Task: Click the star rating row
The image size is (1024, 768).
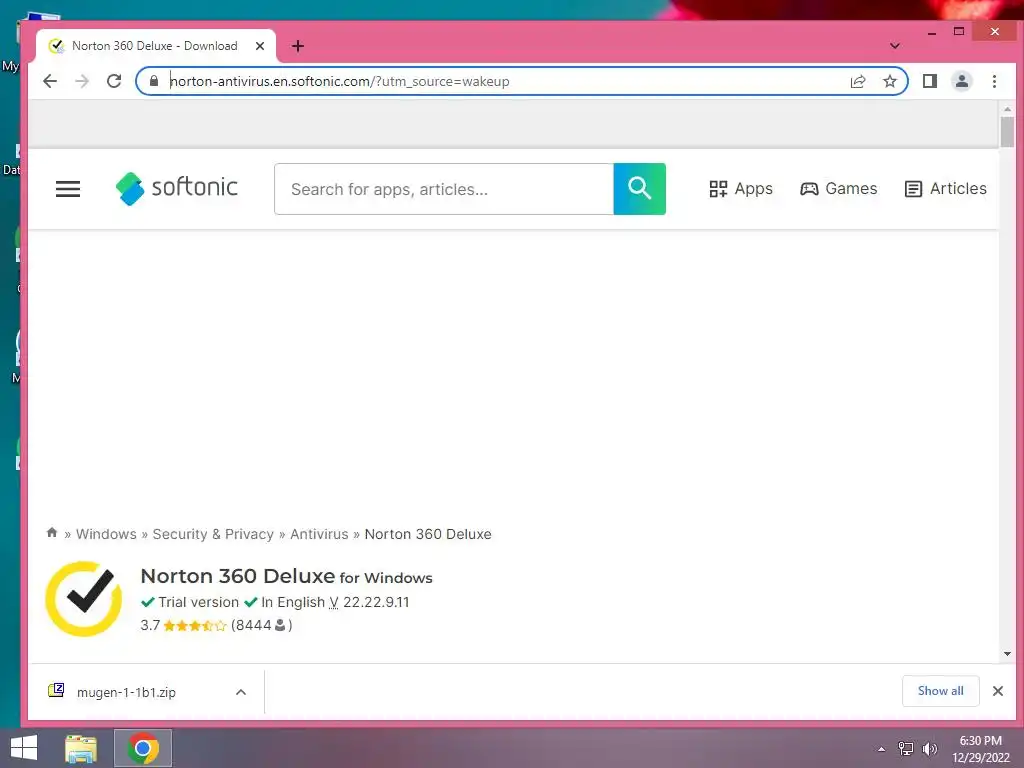Action: click(x=195, y=626)
